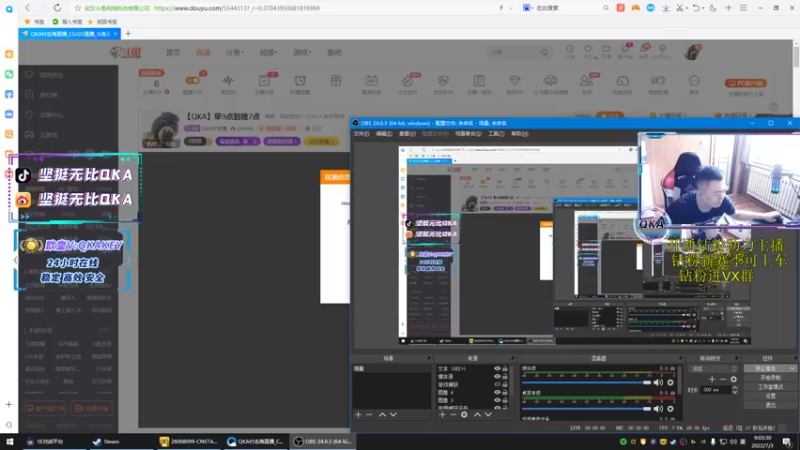Screen dimensions: 800x450
Task: Toggle visibility of 图像 4 source
Action: click(x=497, y=392)
